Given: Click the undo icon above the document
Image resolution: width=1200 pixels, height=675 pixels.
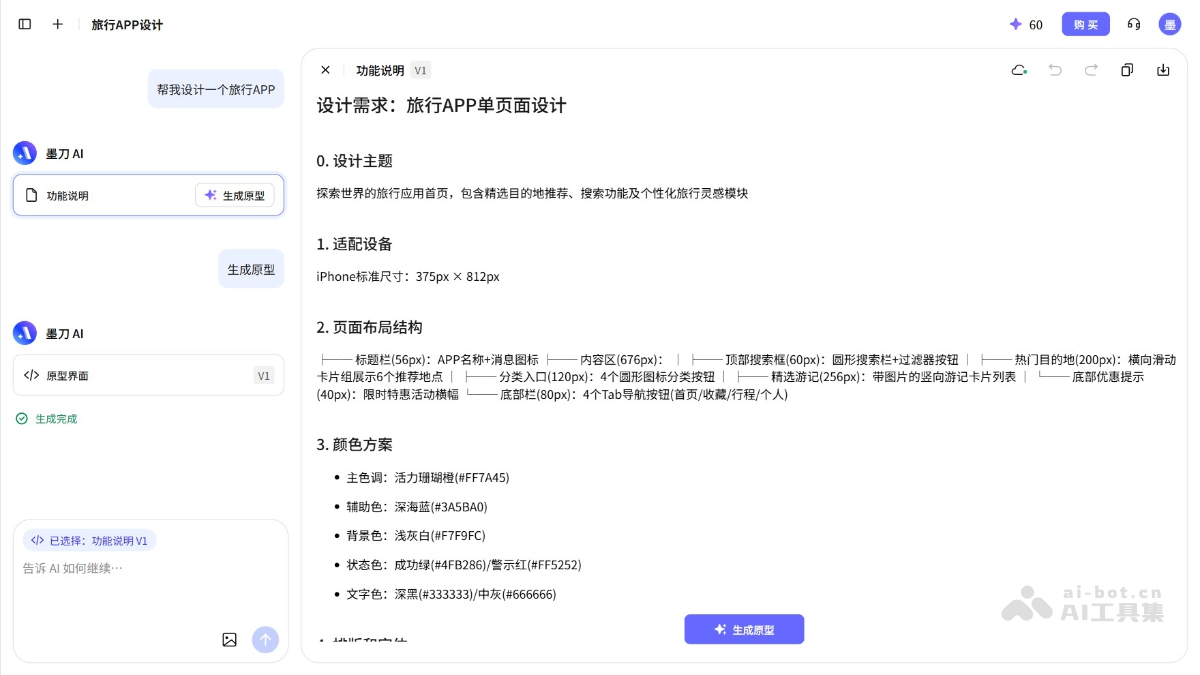Looking at the screenshot, I should coord(1055,70).
